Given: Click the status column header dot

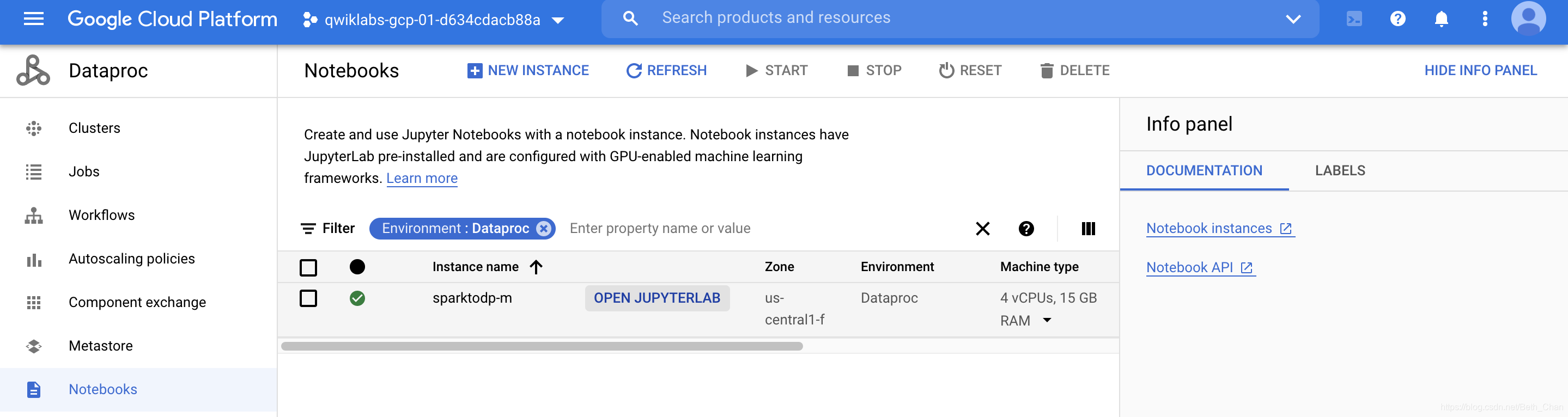Looking at the screenshot, I should pos(357,267).
